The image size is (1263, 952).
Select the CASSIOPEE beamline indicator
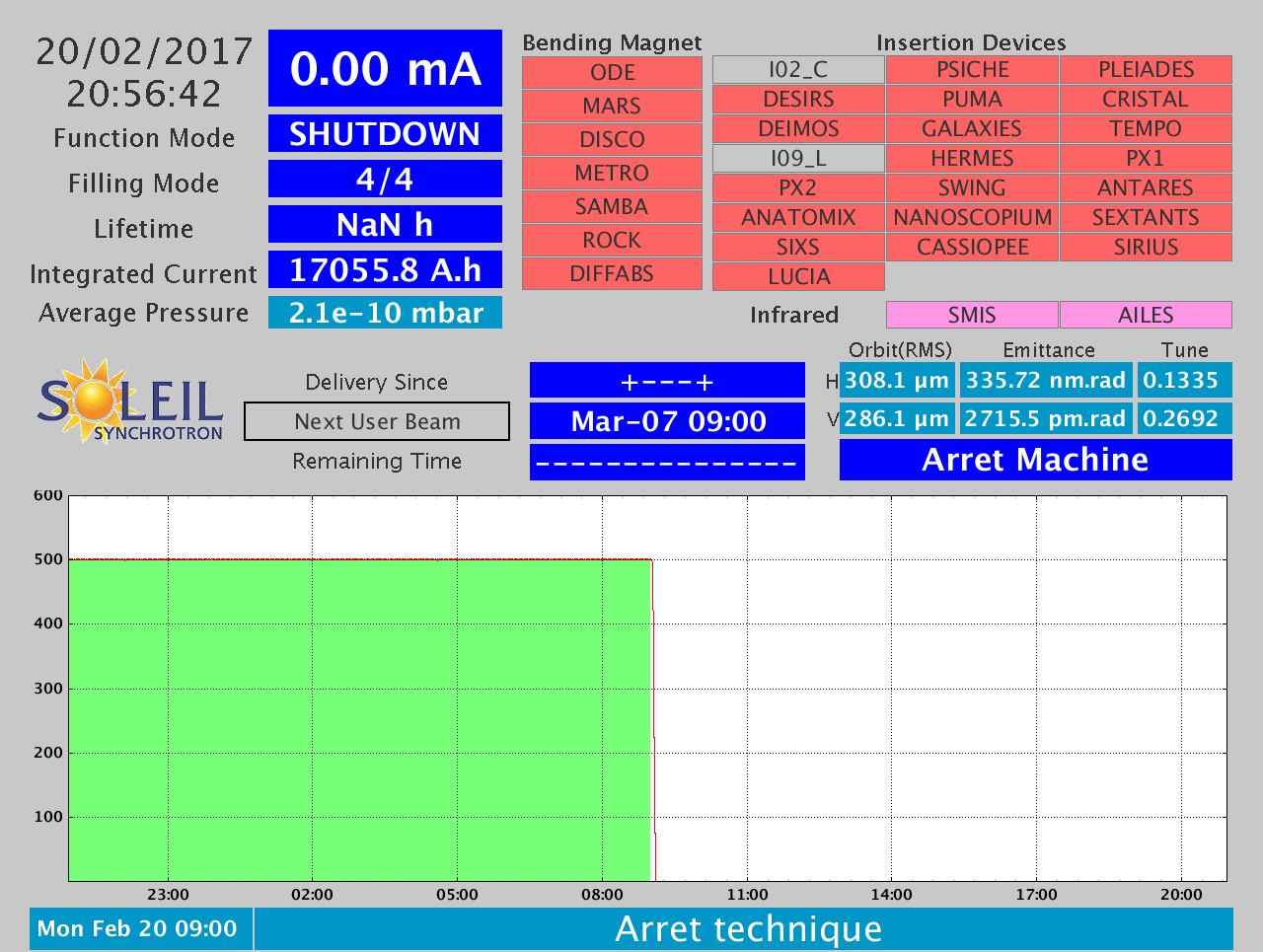point(972,248)
